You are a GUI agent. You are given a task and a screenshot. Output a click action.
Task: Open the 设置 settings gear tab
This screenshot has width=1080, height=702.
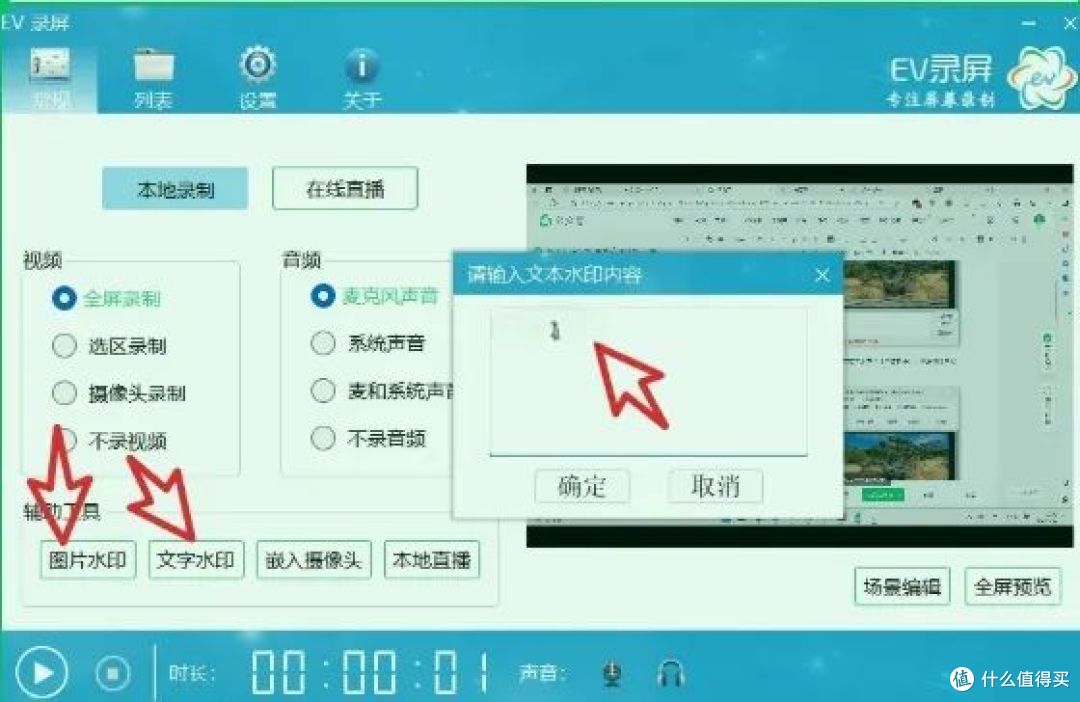[258, 78]
